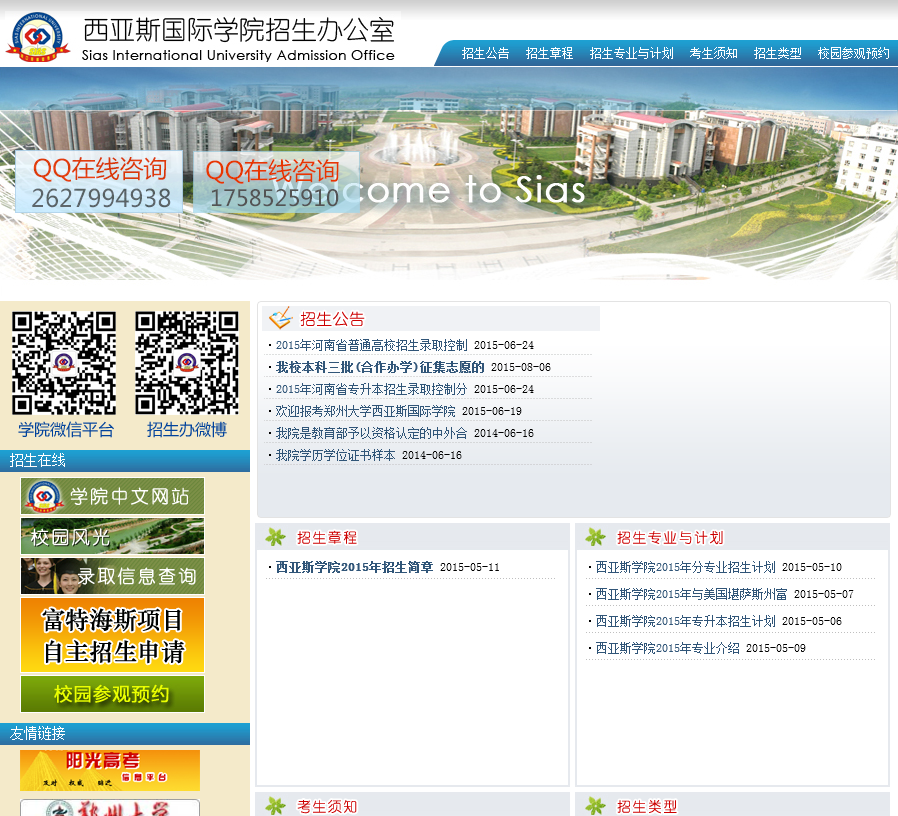This screenshot has height=816, width=898.
Task: Click the 招生专业与计划 section heading
Action: pyautogui.click(x=670, y=538)
